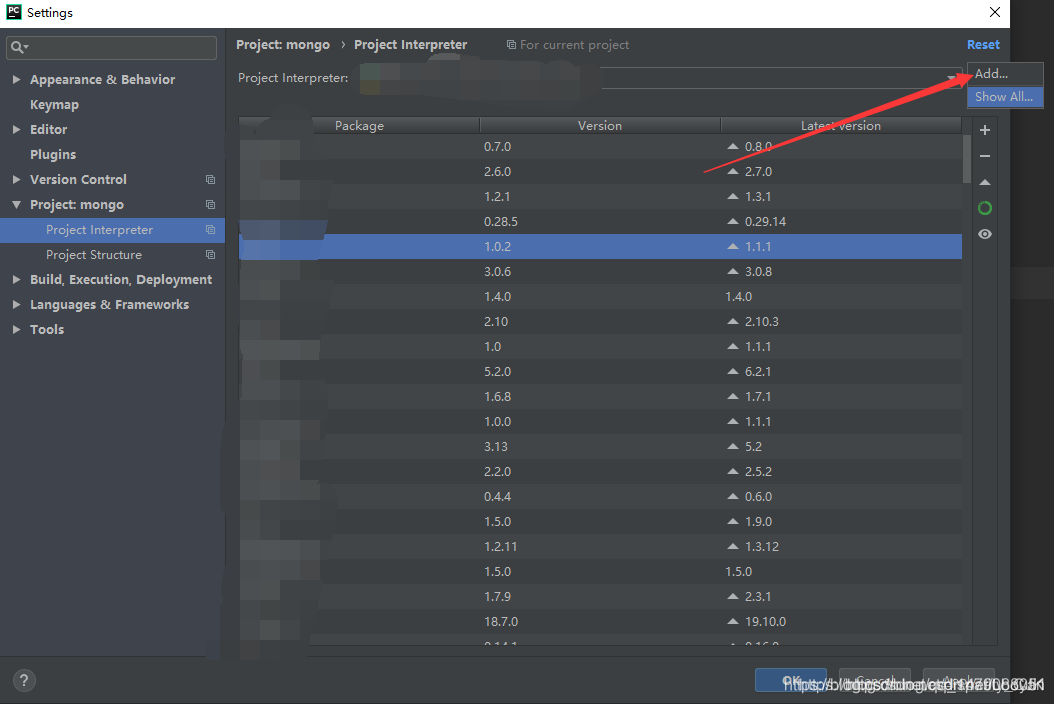Select the row with version 0.4.4
Image resolution: width=1054 pixels, height=704 pixels.
click(x=600, y=496)
